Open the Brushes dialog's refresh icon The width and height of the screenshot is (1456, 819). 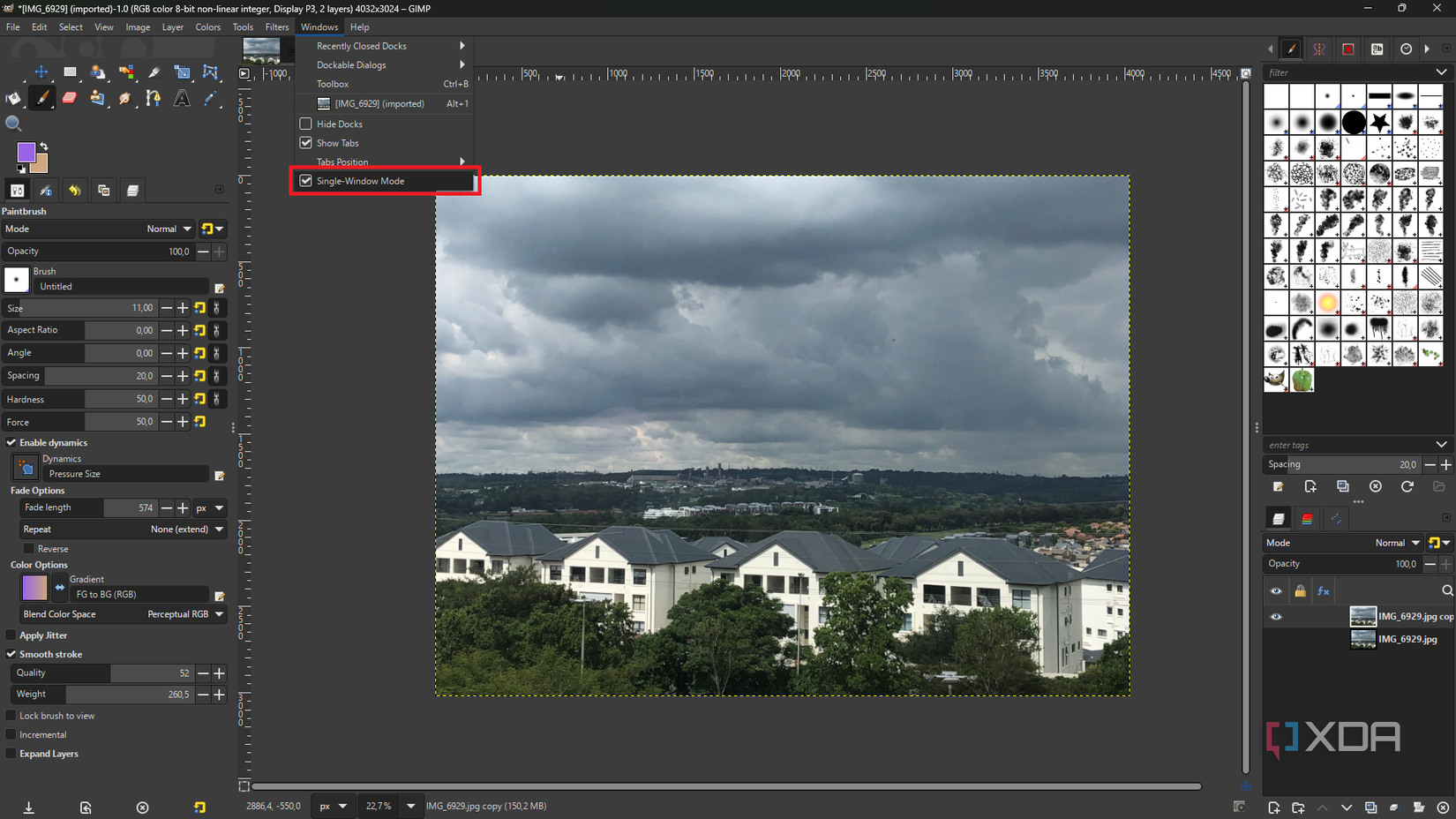pos(1407,486)
